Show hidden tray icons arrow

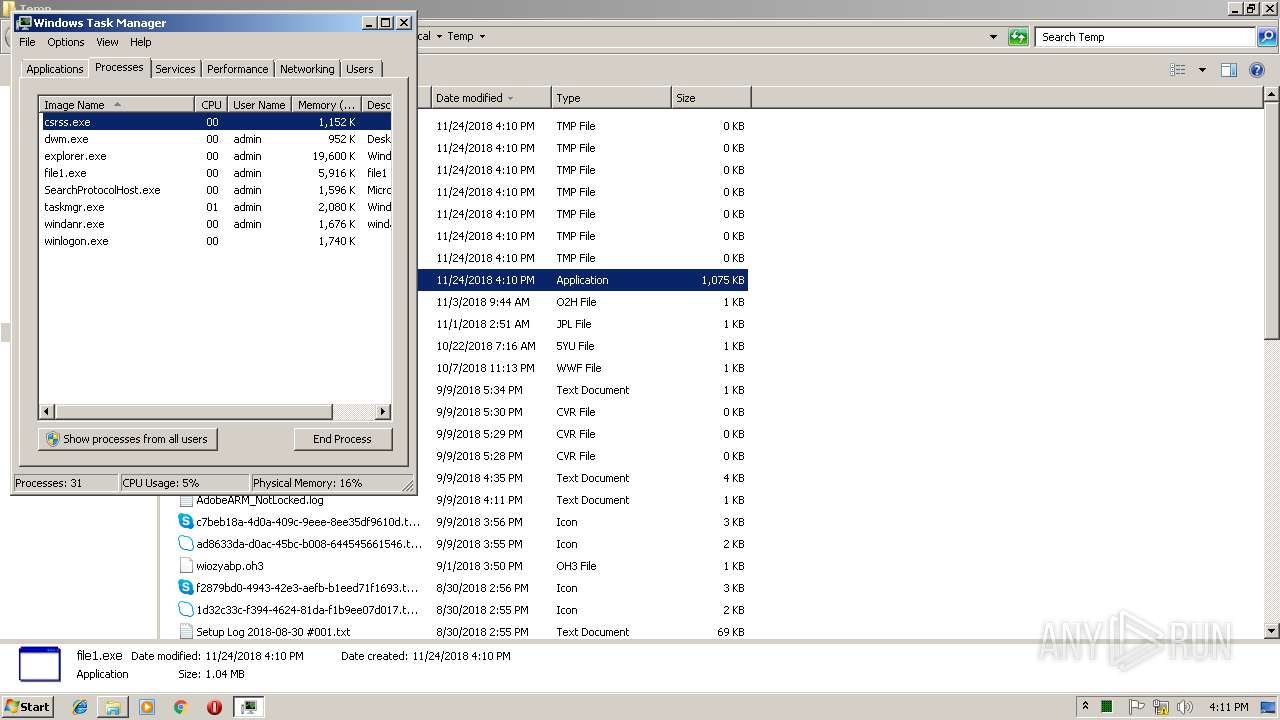click(1085, 706)
